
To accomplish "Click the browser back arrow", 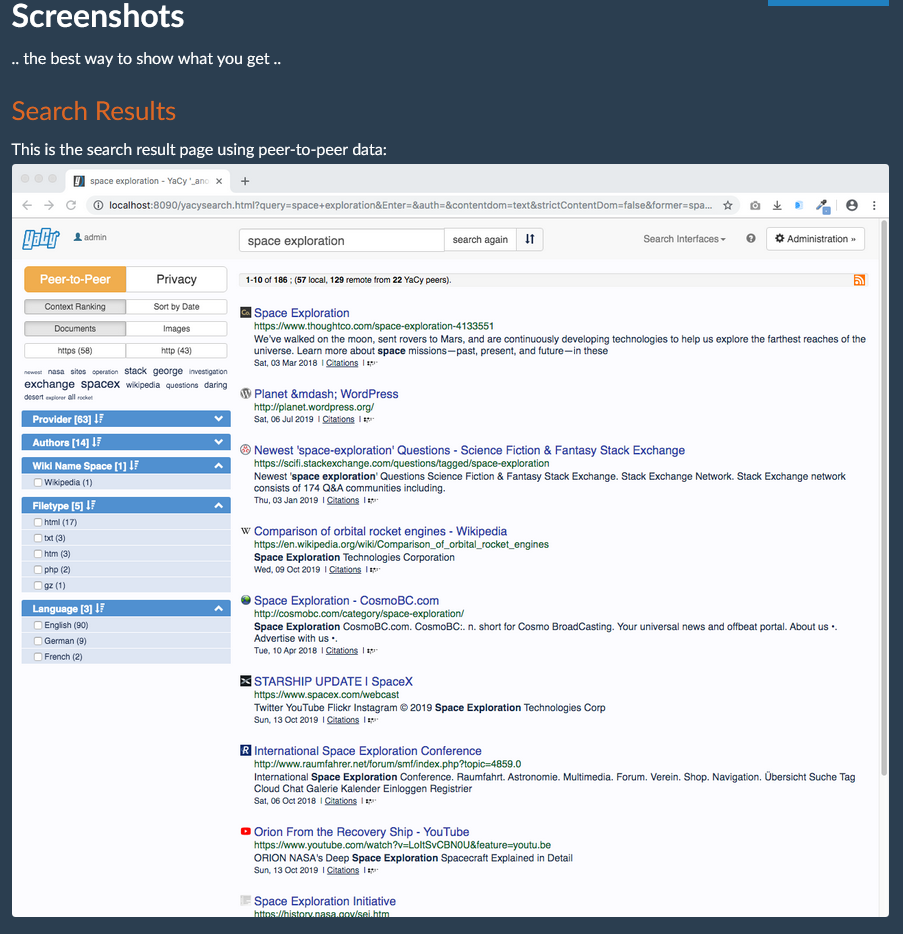I will [x=27, y=206].
